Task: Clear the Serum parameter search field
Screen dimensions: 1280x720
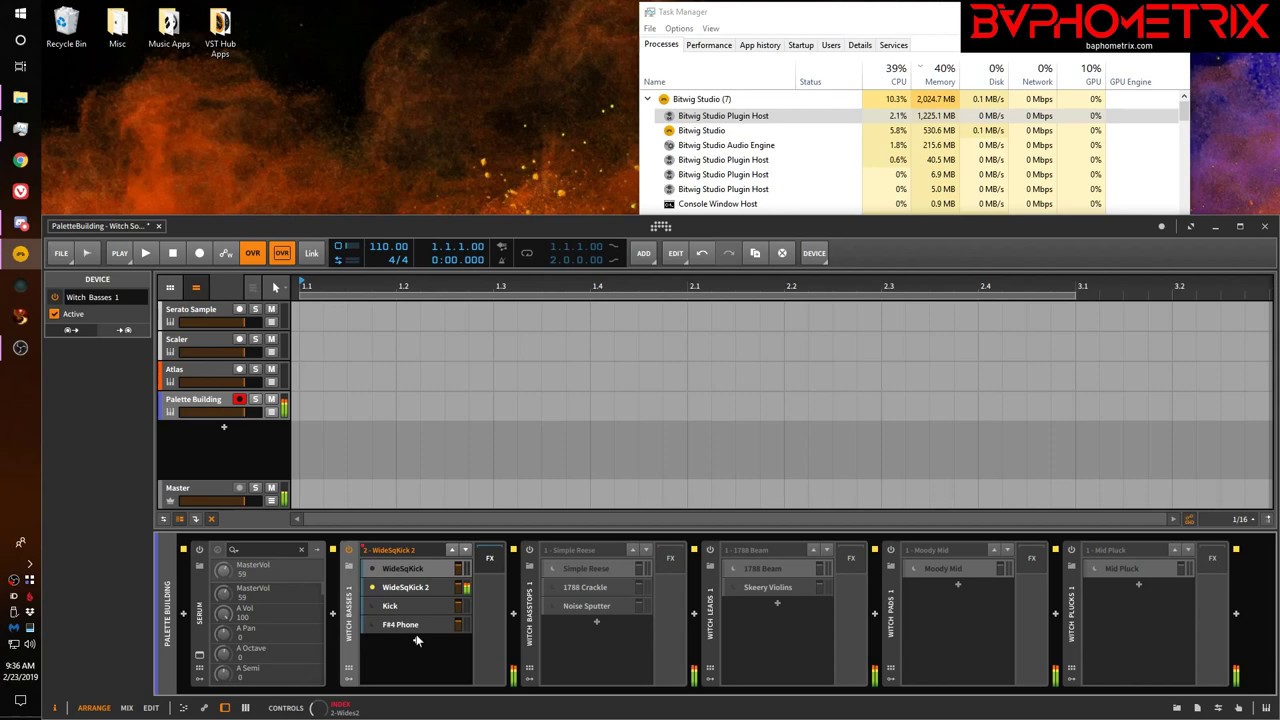Action: 301,549
